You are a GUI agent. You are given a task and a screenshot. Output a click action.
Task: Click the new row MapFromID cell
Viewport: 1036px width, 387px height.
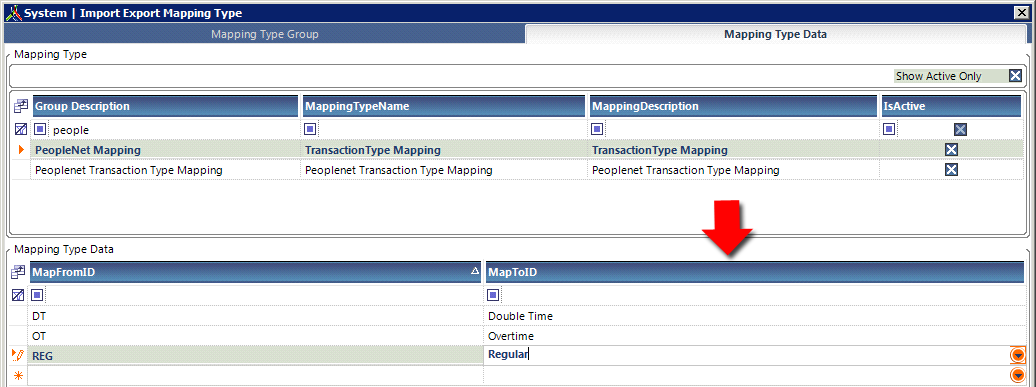point(255,376)
